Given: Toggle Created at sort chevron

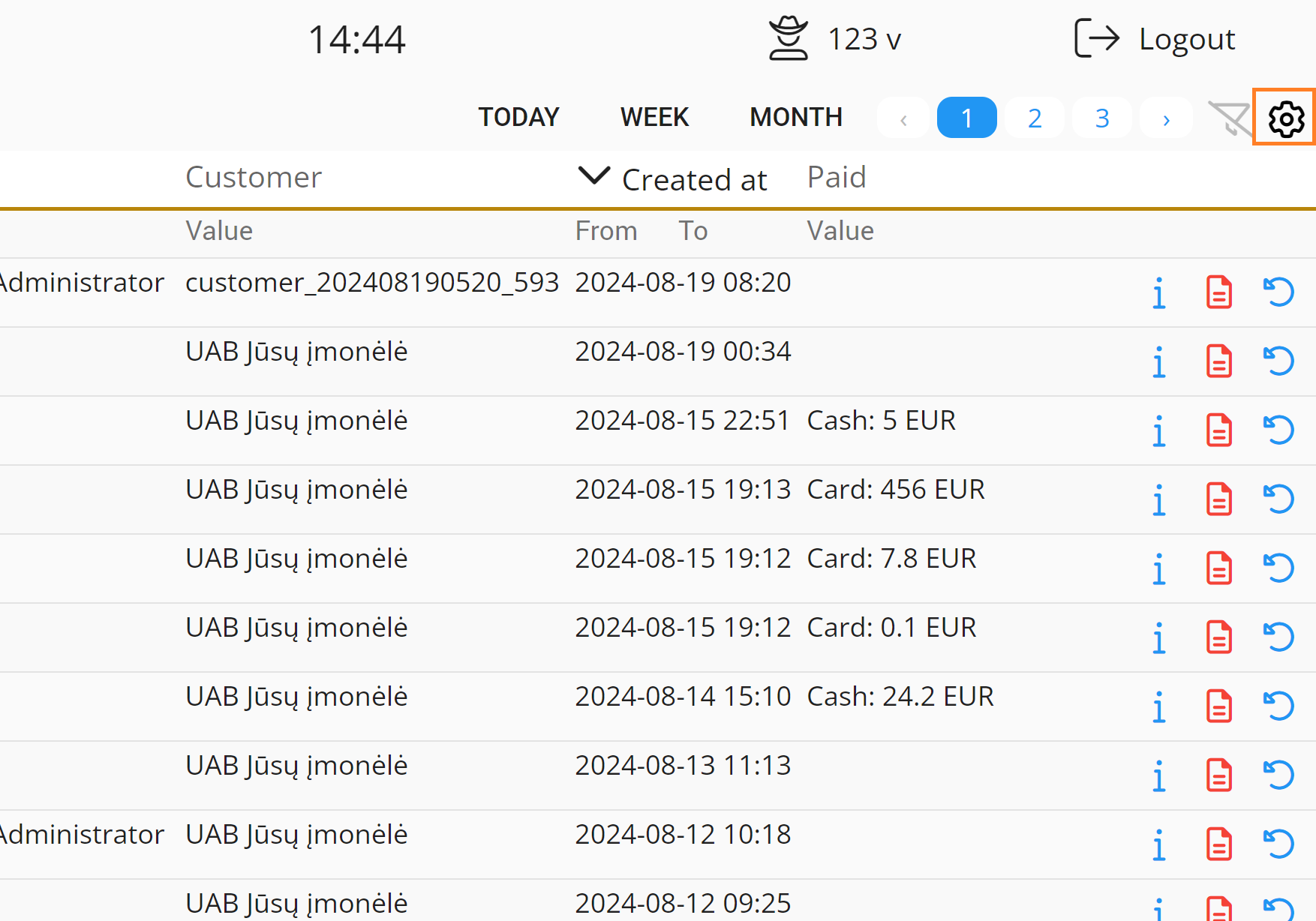Looking at the screenshot, I should [x=593, y=177].
